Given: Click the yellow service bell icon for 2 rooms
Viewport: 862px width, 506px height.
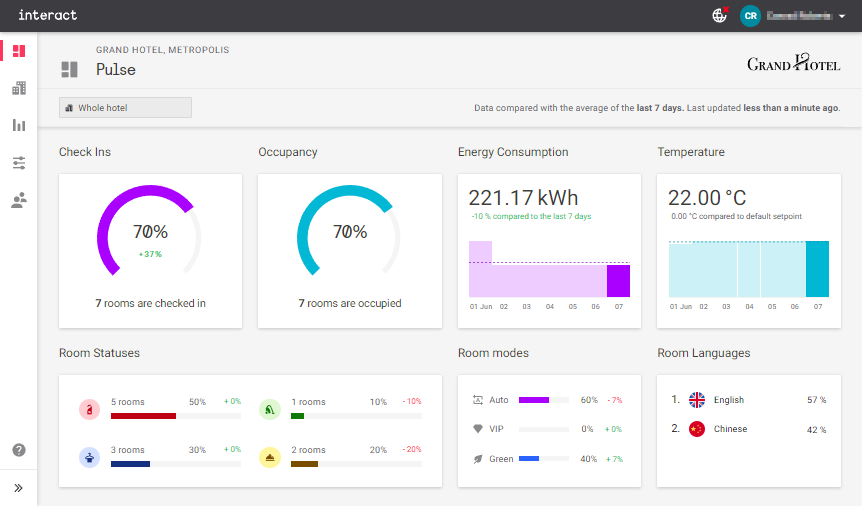Looking at the screenshot, I should click(269, 457).
